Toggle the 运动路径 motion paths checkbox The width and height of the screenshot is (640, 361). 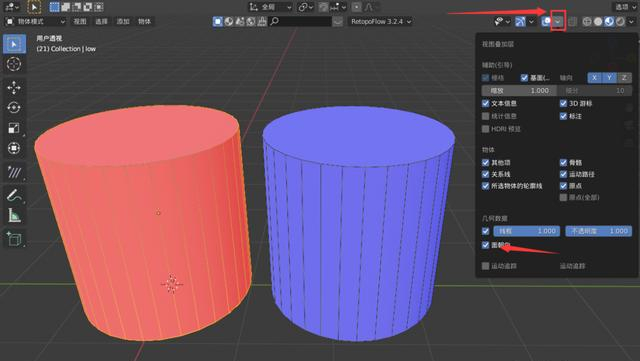pyautogui.click(x=563, y=174)
